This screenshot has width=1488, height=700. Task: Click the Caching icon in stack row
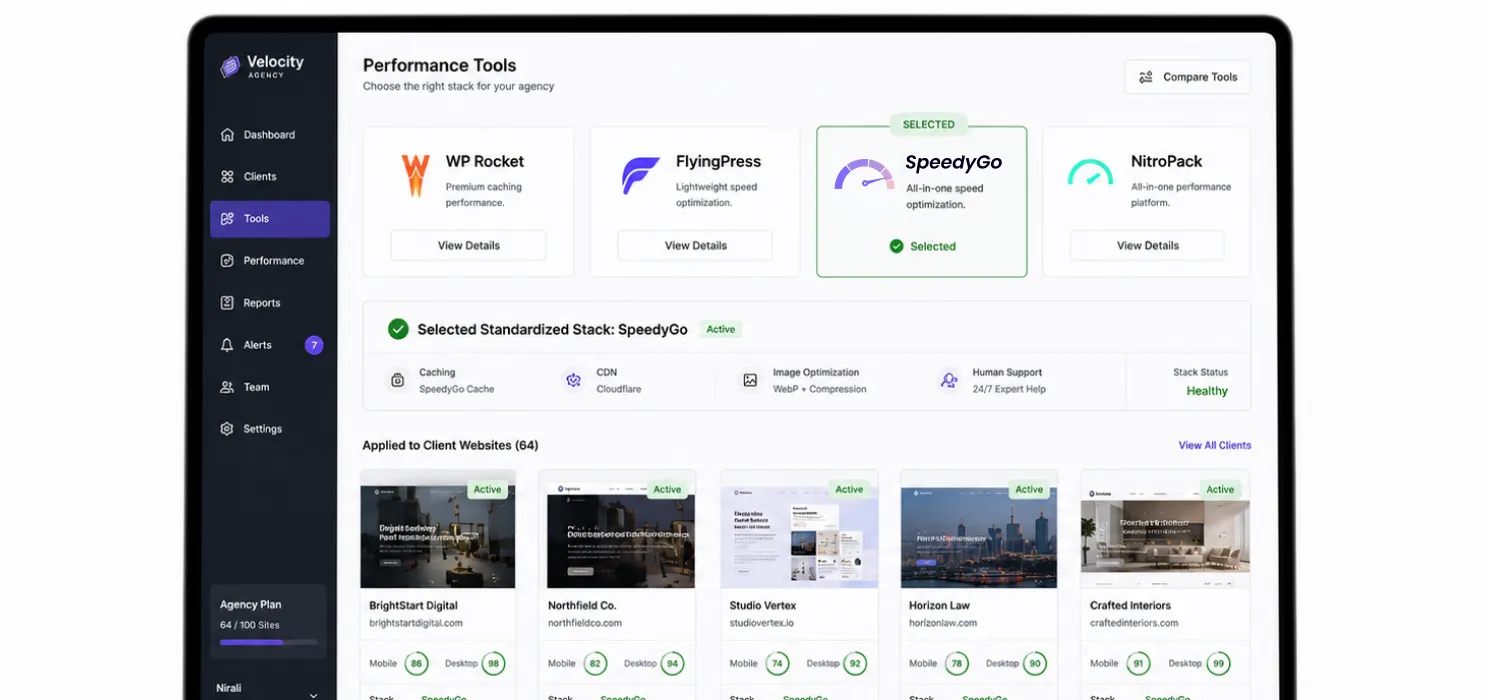point(397,380)
